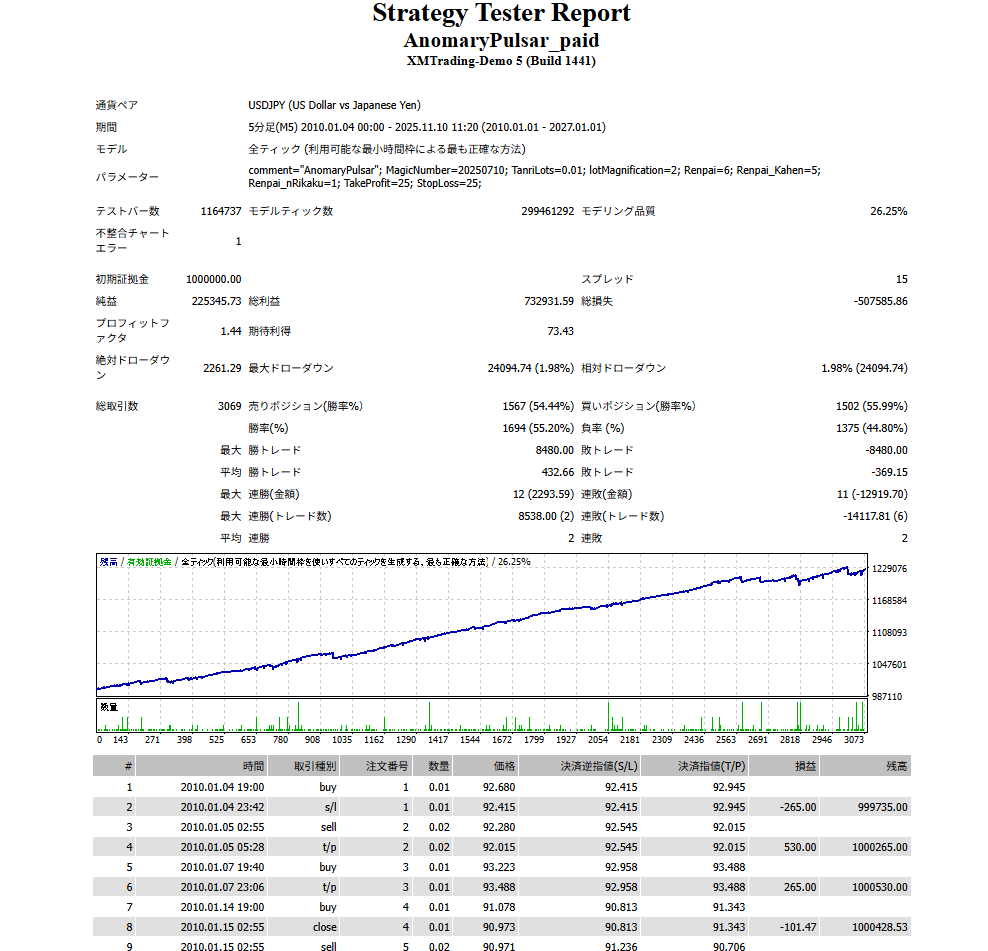This screenshot has height=951, width=988.
Task: Select the profit factor value 1.44
Action: coord(230,330)
